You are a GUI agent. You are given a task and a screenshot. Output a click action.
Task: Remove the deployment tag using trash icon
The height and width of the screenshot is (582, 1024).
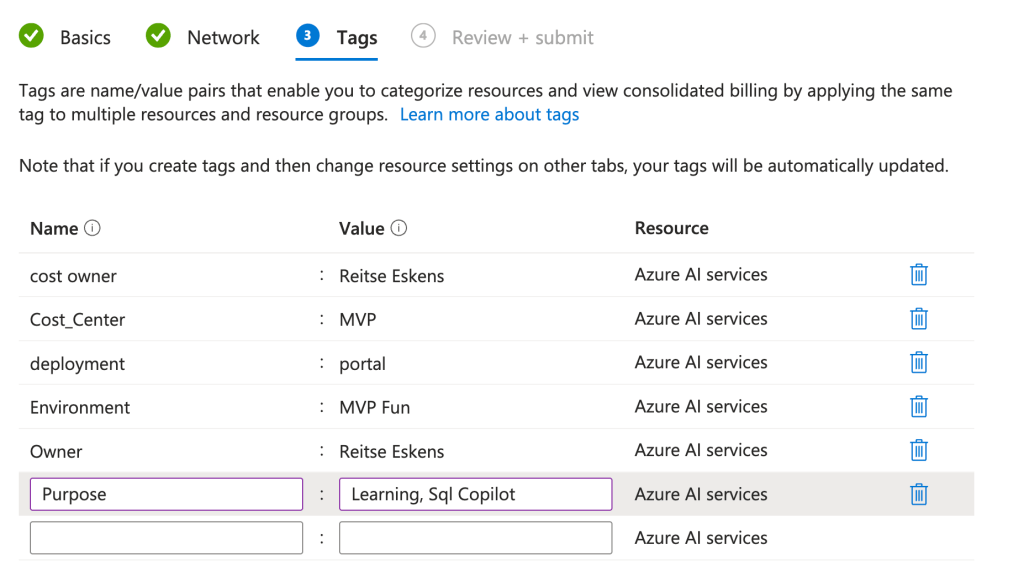click(918, 363)
